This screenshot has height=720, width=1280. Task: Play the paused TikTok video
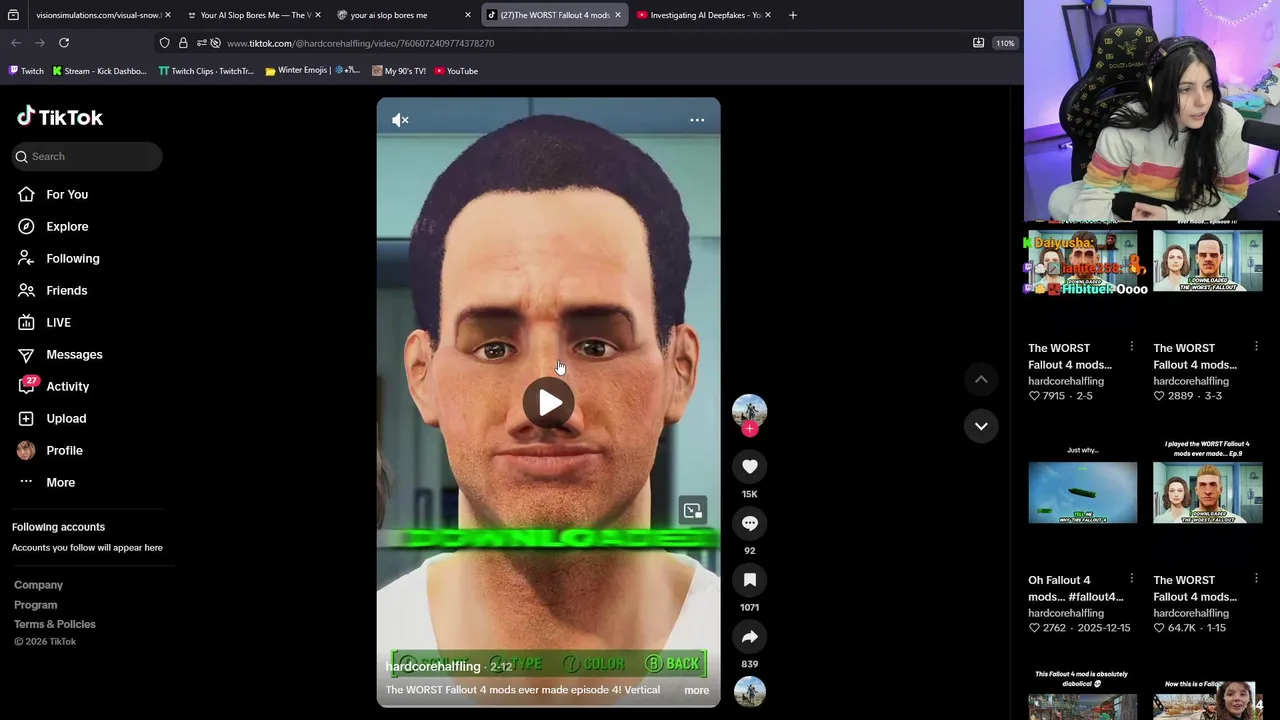coord(549,403)
